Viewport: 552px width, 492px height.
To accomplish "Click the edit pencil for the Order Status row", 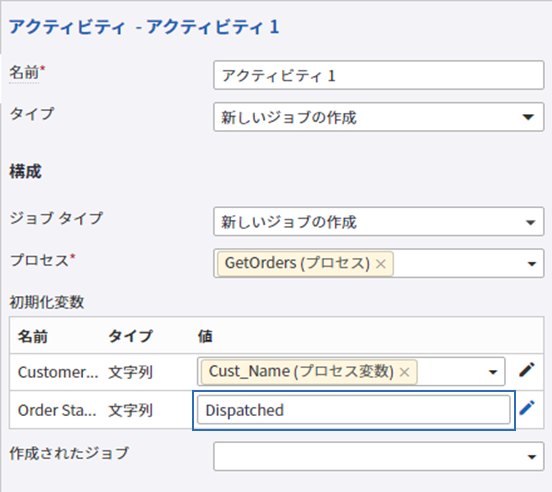I will [x=527, y=408].
